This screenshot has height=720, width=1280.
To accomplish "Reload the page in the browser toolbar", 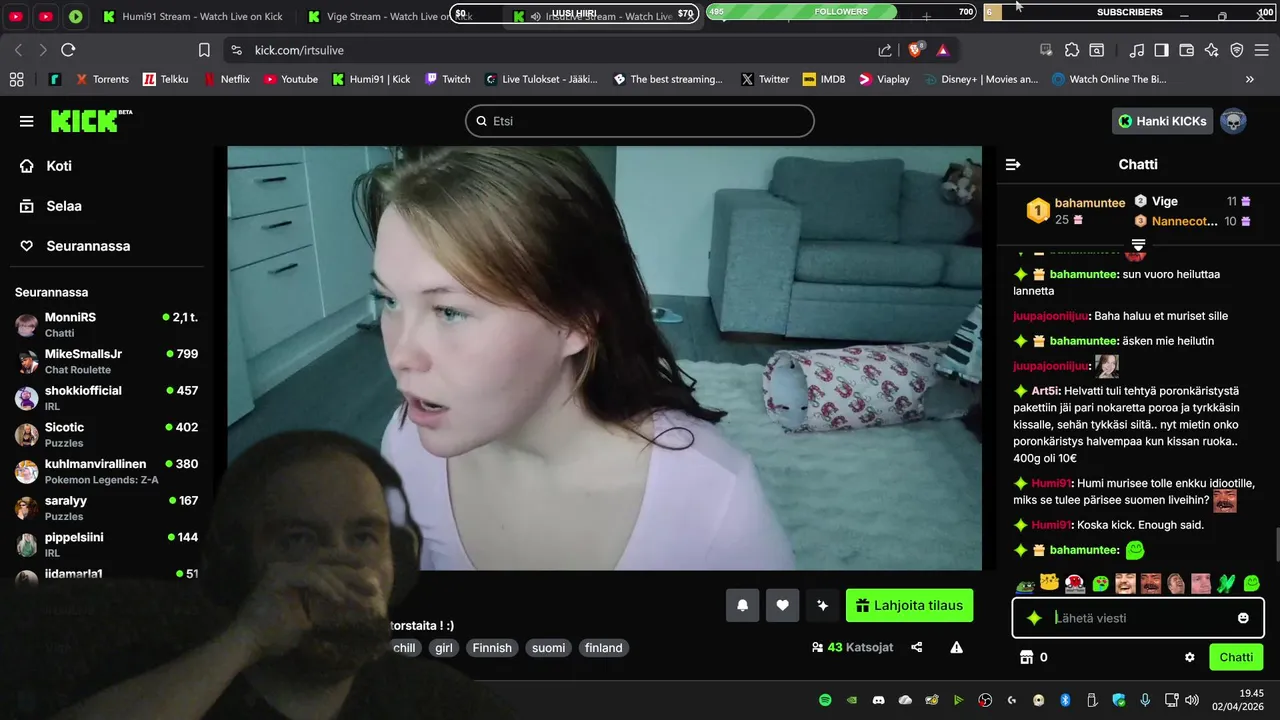I will [68, 50].
